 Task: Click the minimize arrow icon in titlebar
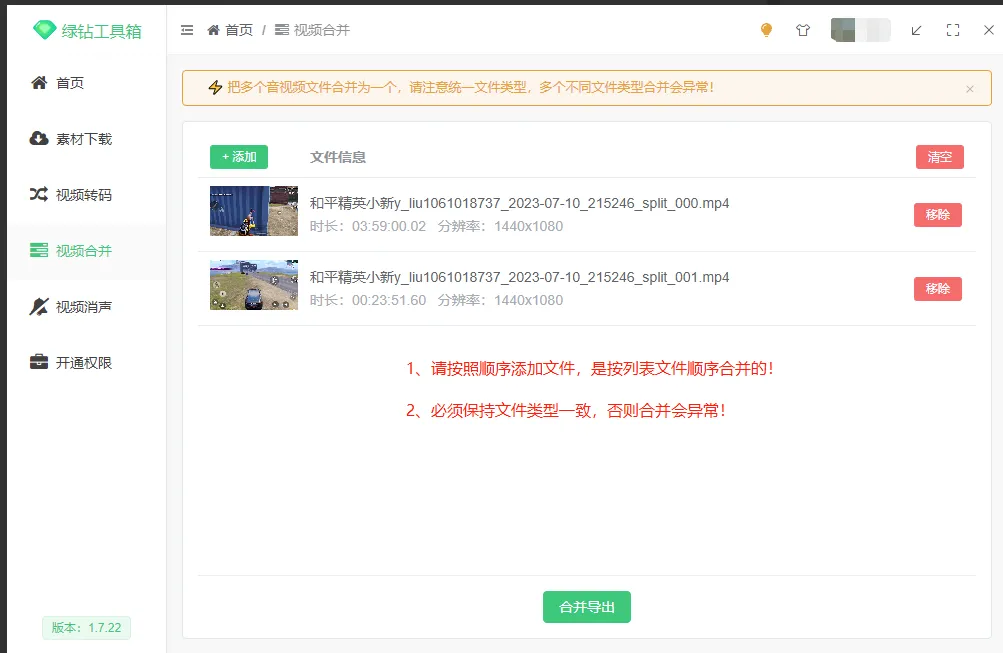916,30
